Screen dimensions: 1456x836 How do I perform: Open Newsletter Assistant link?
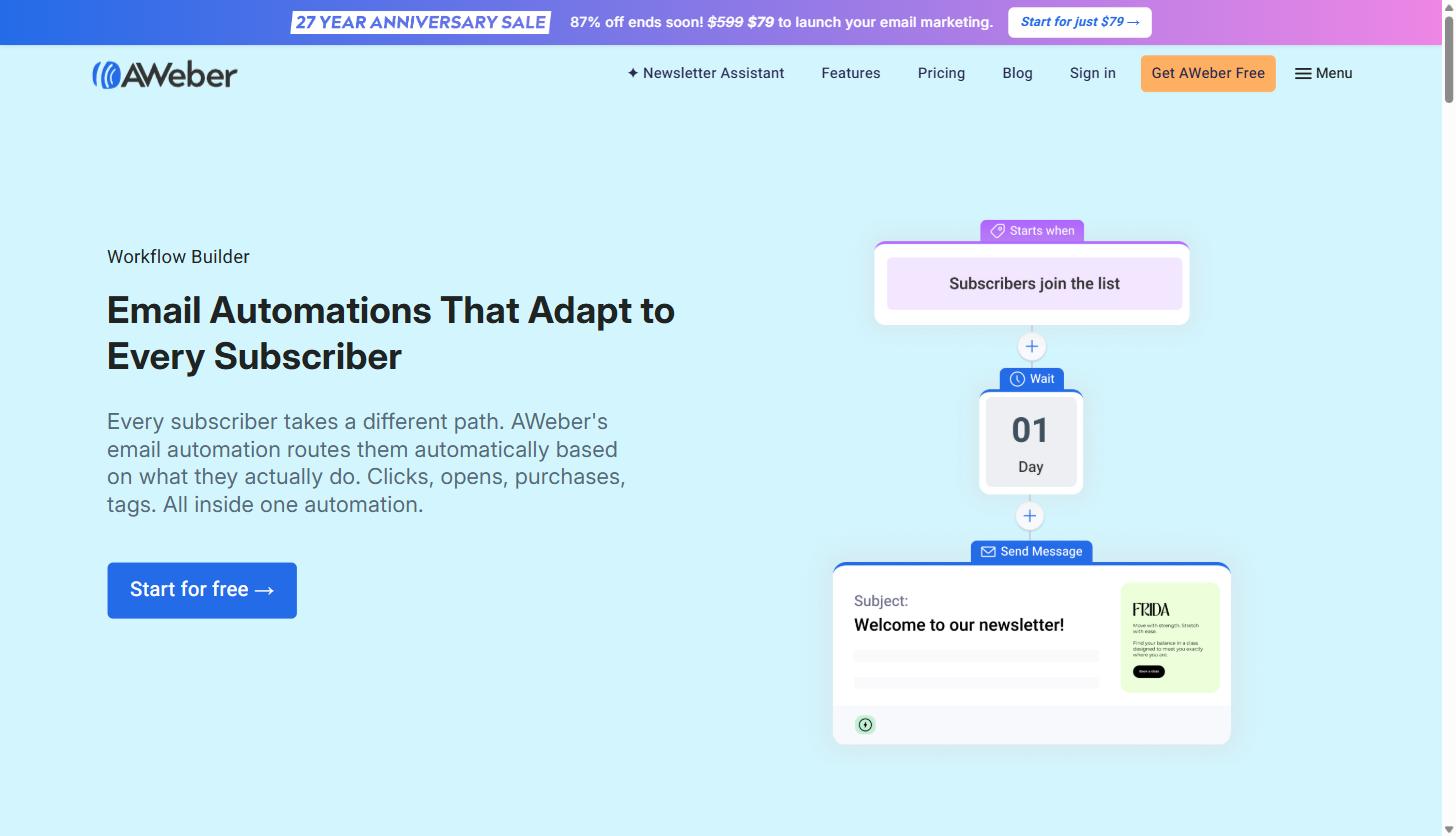(706, 73)
